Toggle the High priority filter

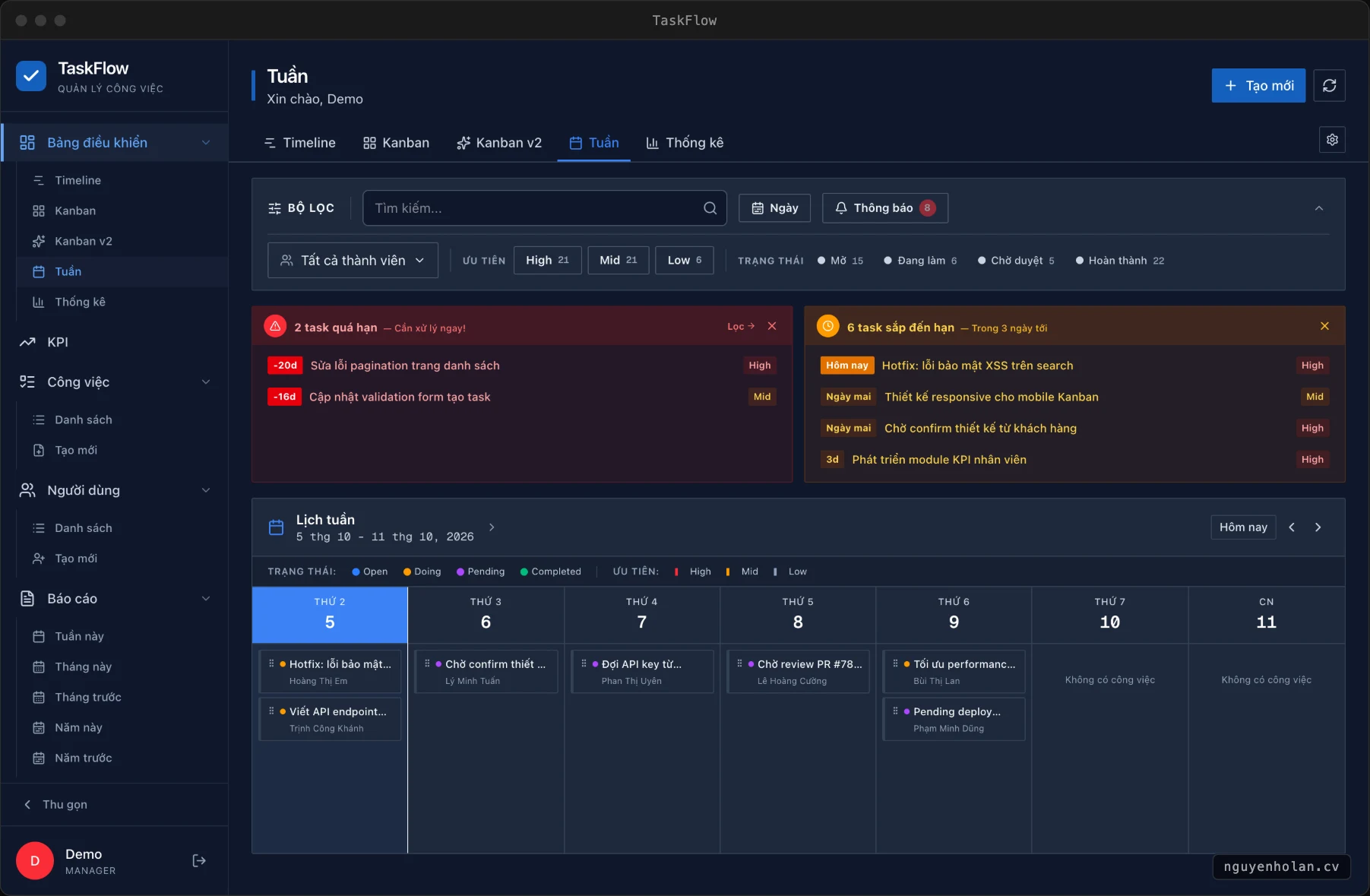[547, 260]
